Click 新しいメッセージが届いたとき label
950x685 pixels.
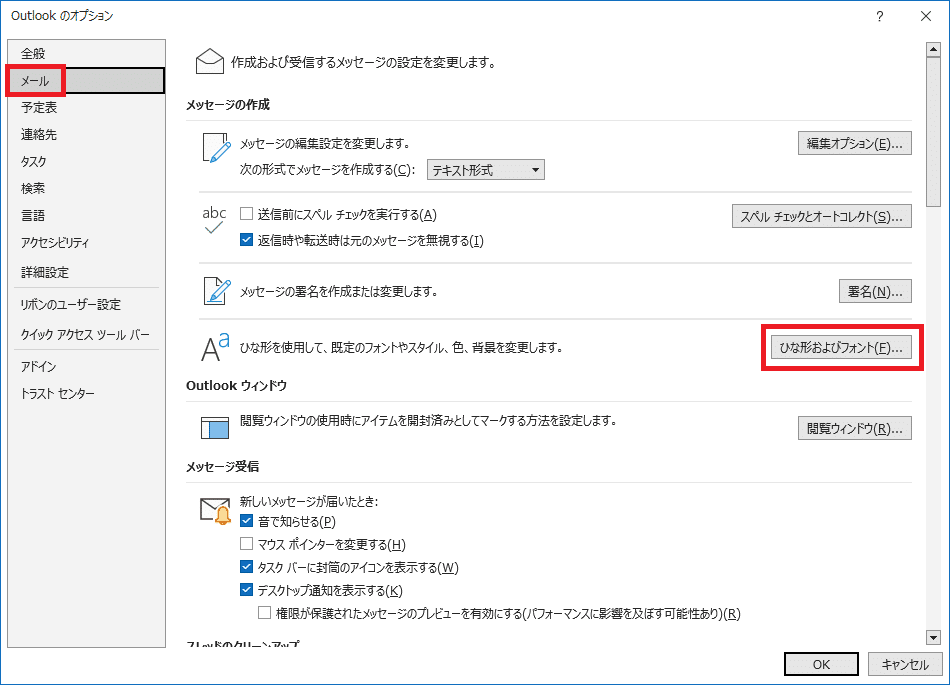(x=309, y=501)
